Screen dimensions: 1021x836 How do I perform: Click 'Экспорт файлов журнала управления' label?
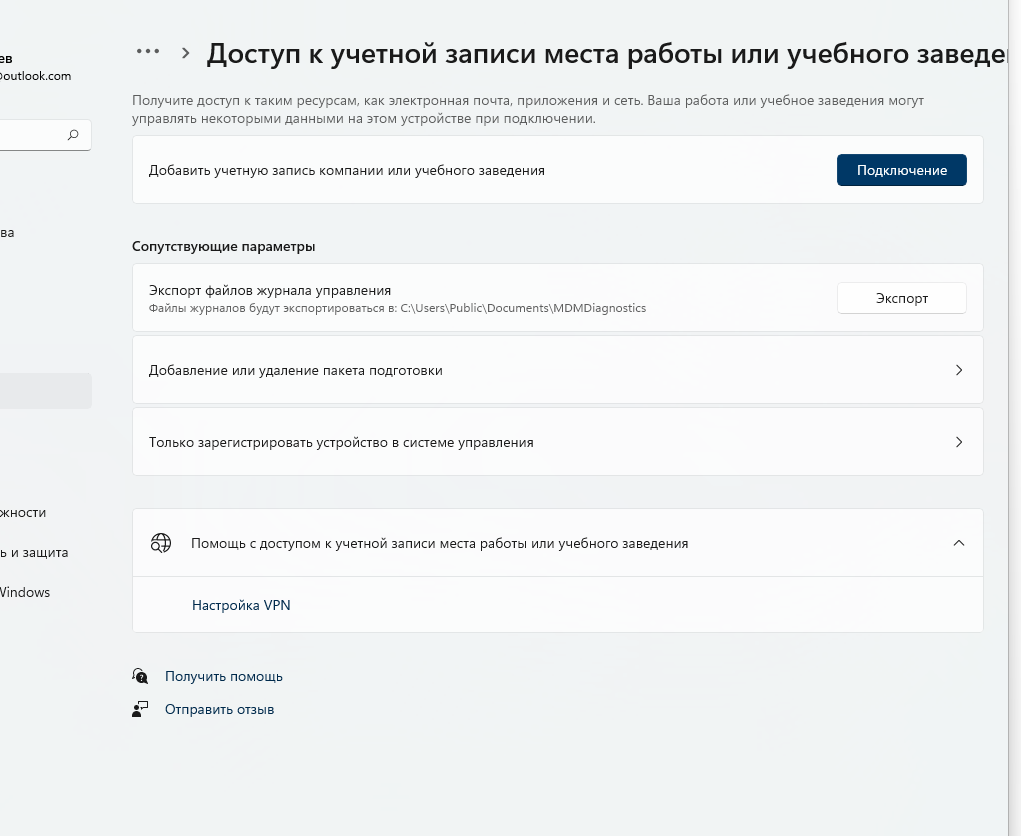pyautogui.click(x=270, y=290)
